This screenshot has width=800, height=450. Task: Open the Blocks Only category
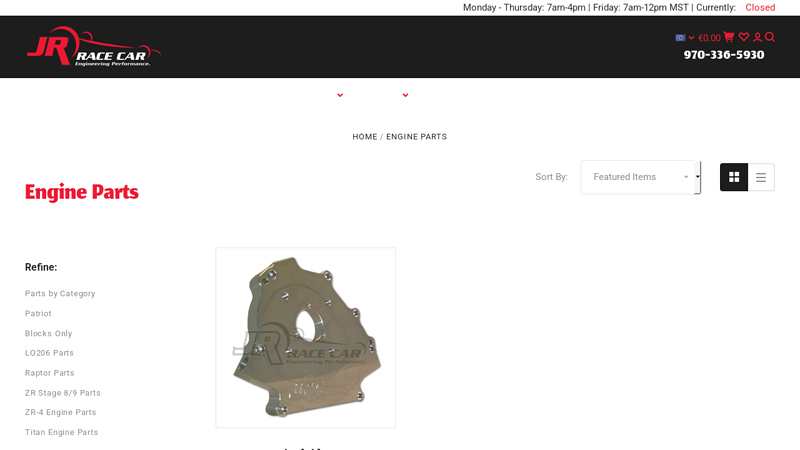(x=48, y=334)
